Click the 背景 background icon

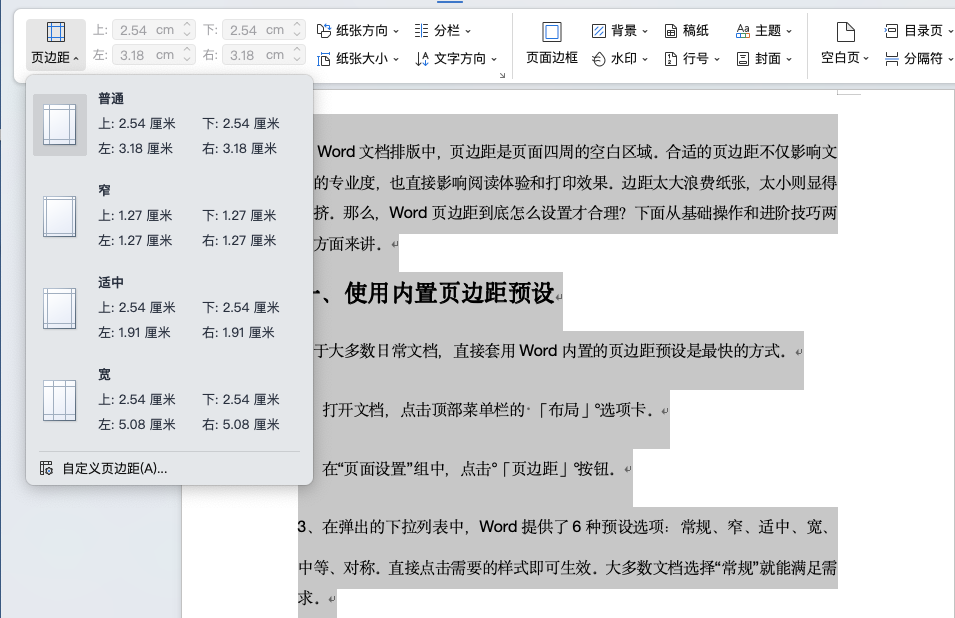click(599, 30)
